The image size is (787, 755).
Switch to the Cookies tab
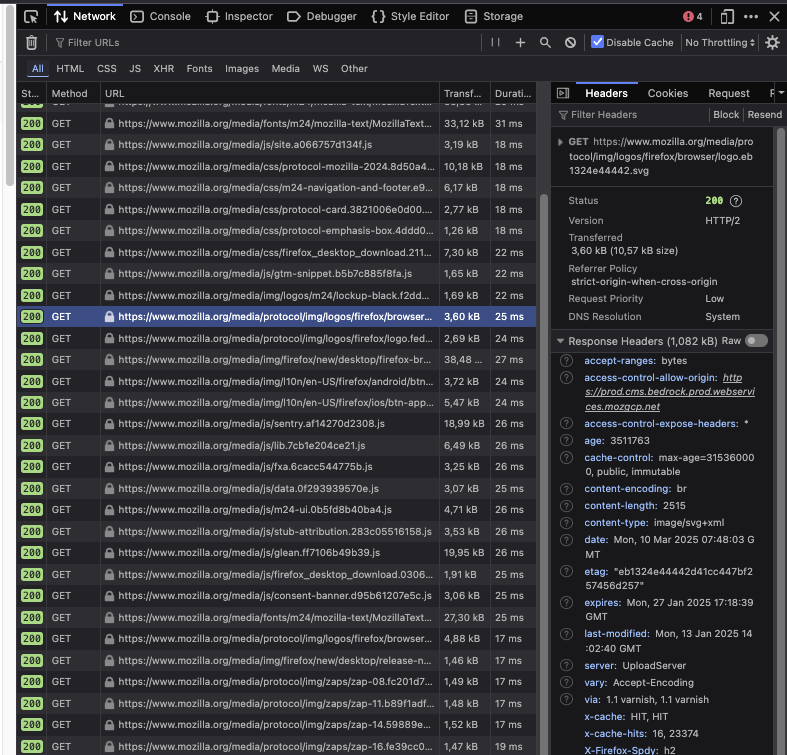click(x=668, y=93)
